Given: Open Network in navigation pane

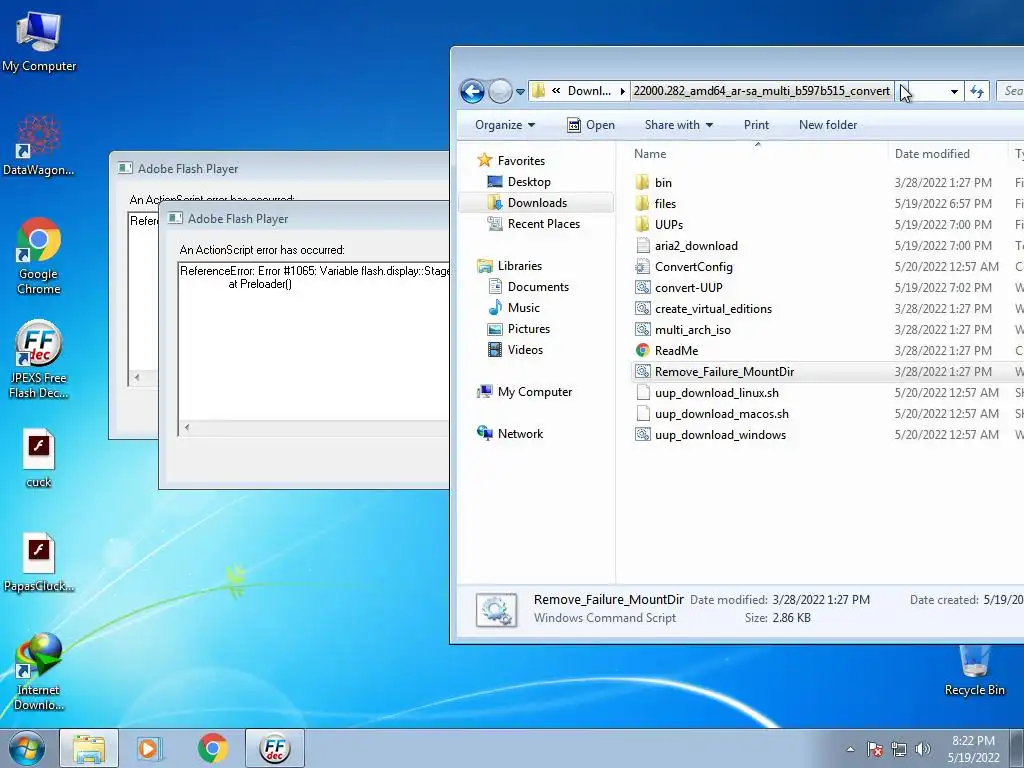Looking at the screenshot, I should [x=520, y=434].
